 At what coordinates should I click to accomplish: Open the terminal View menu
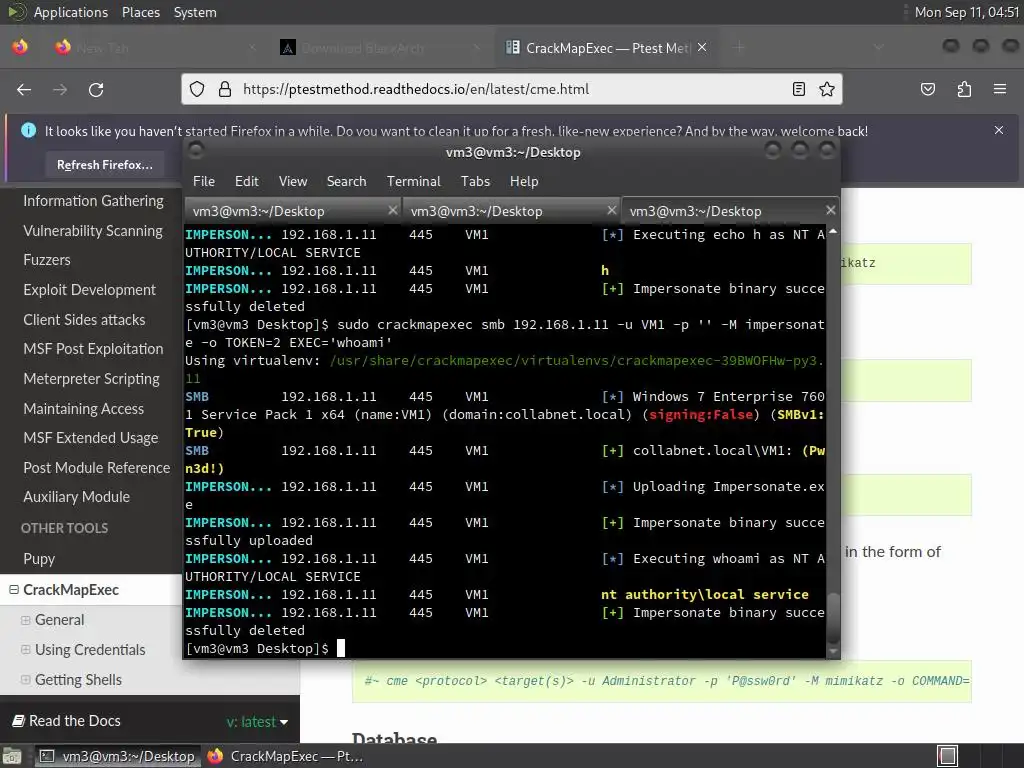(x=293, y=182)
